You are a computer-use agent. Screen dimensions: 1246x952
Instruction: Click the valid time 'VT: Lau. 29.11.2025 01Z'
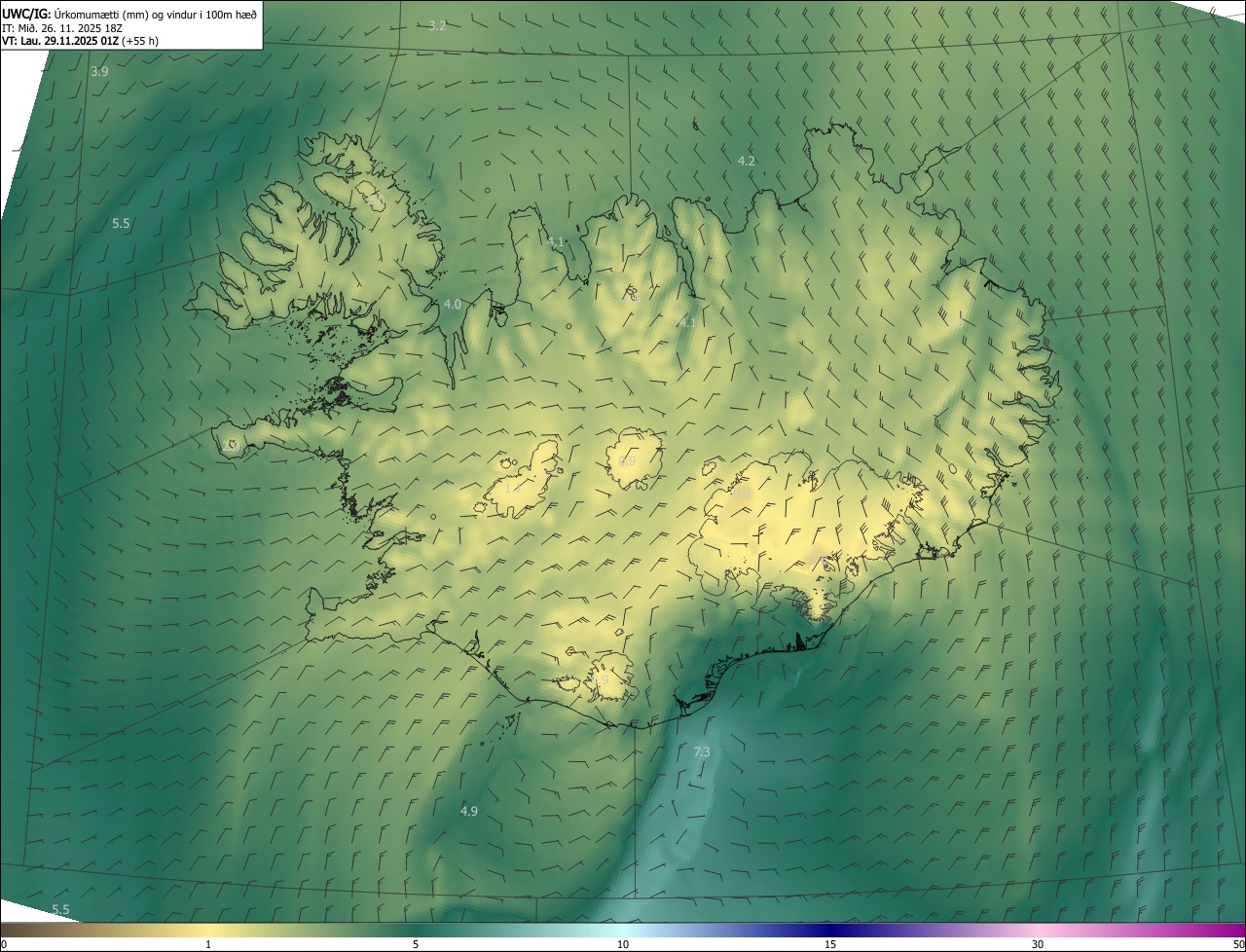(61, 41)
